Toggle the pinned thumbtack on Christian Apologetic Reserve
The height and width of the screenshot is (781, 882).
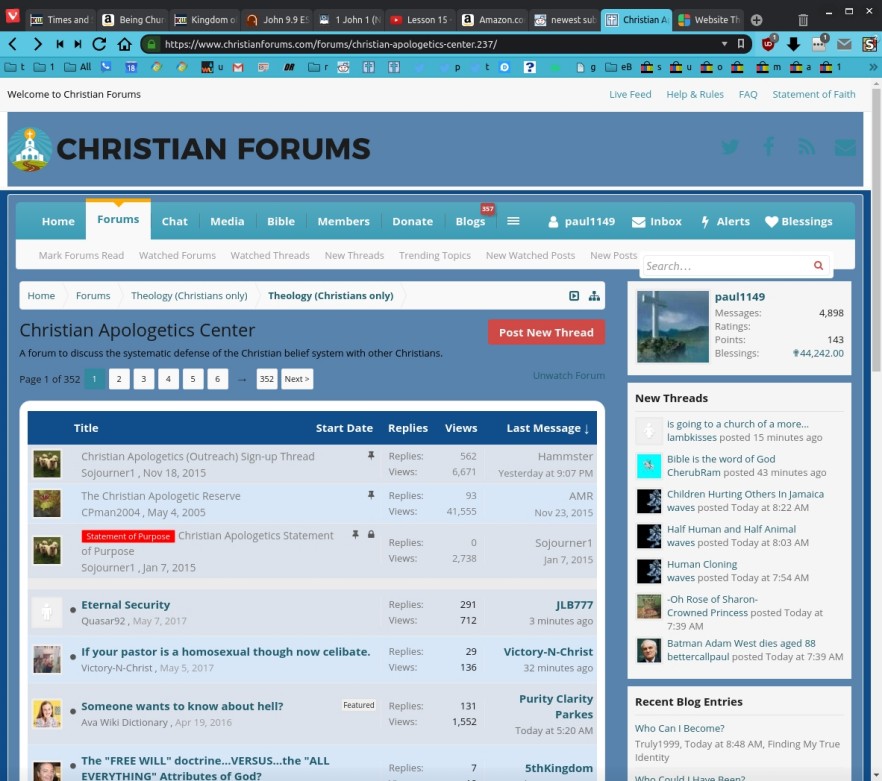(x=370, y=495)
